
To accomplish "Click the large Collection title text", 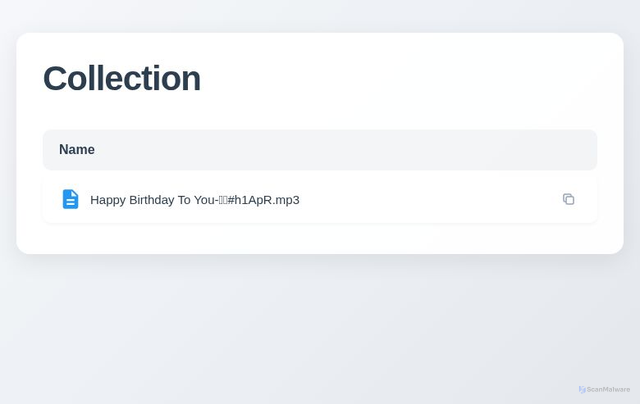I will pyautogui.click(x=121, y=78).
